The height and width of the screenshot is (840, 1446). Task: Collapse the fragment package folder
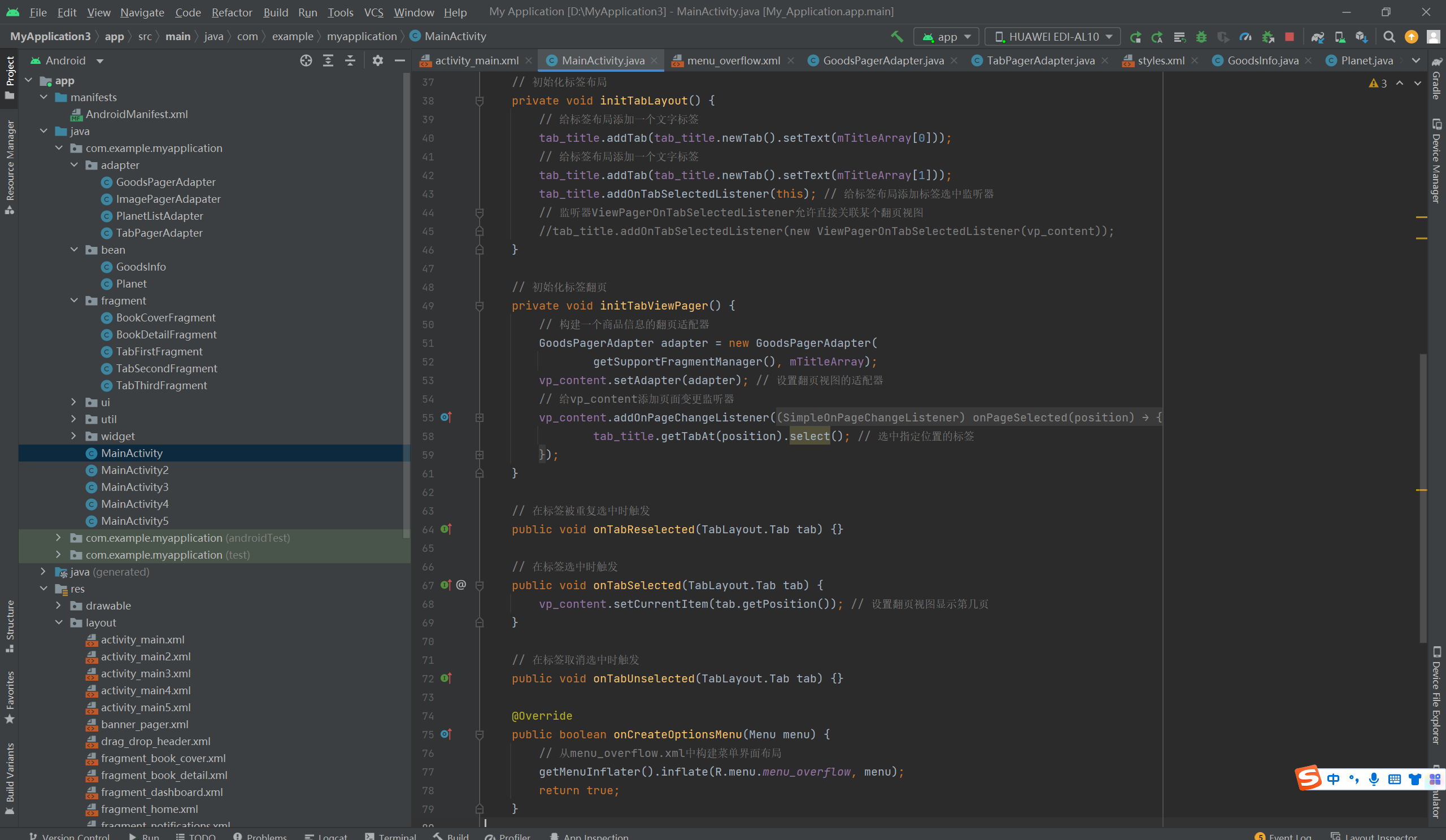click(x=73, y=300)
